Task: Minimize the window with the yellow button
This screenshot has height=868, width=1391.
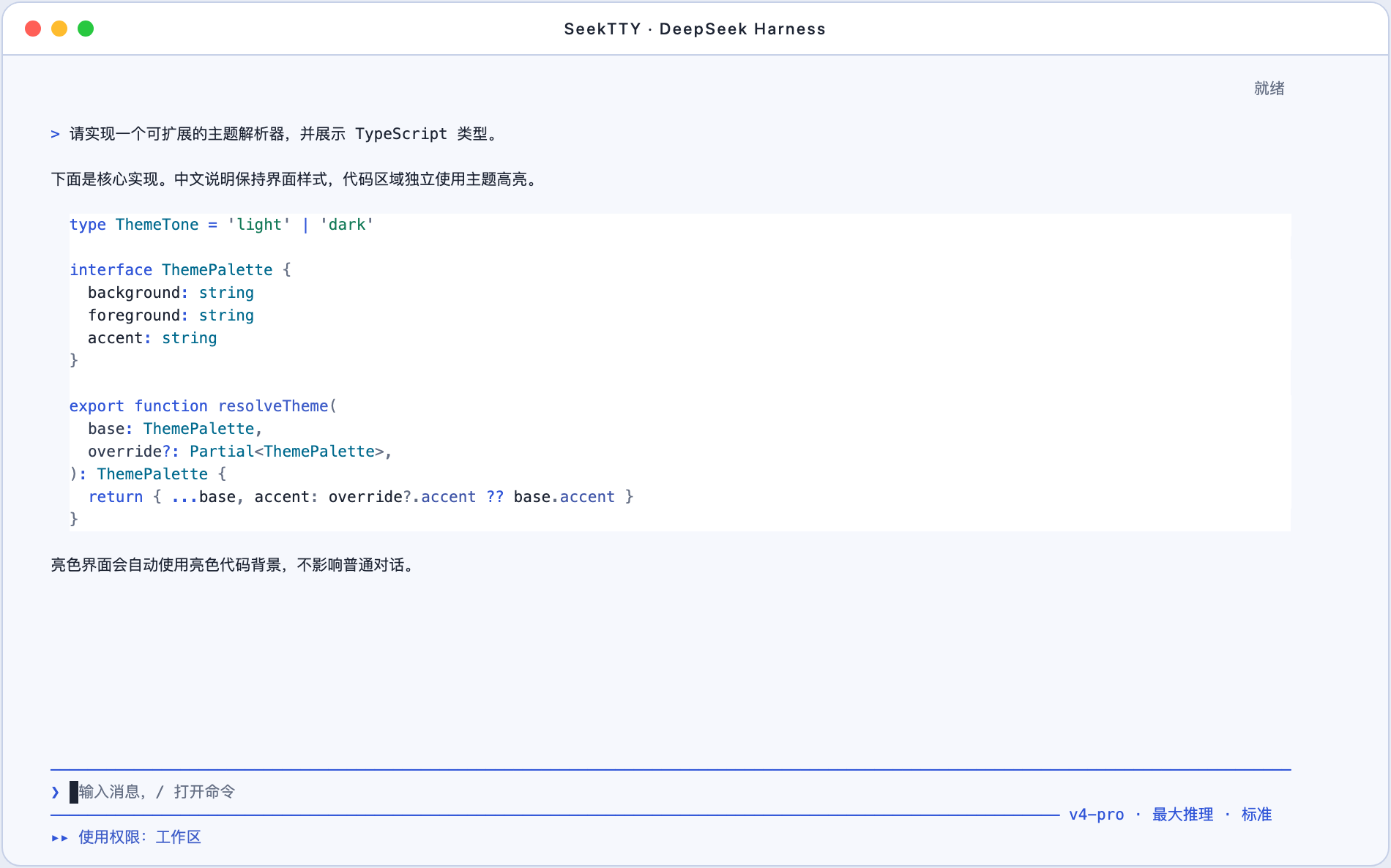Action: [59, 29]
